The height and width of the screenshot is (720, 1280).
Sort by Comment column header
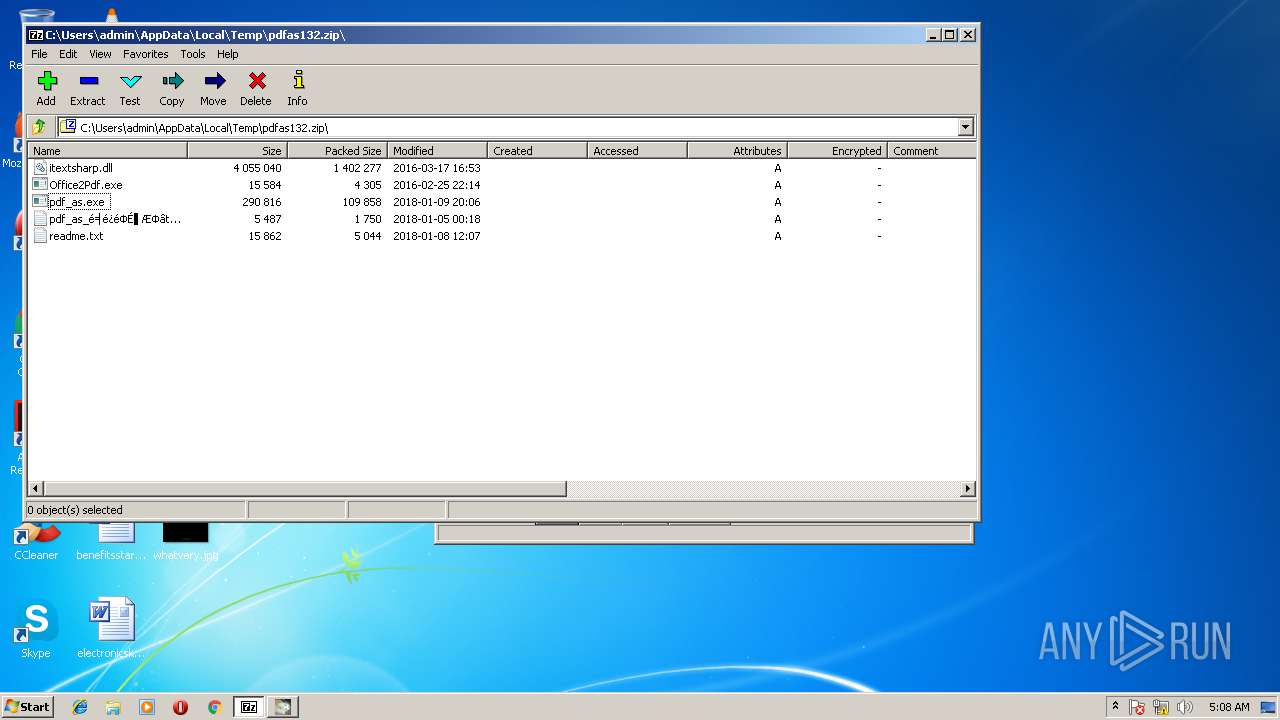[932, 151]
